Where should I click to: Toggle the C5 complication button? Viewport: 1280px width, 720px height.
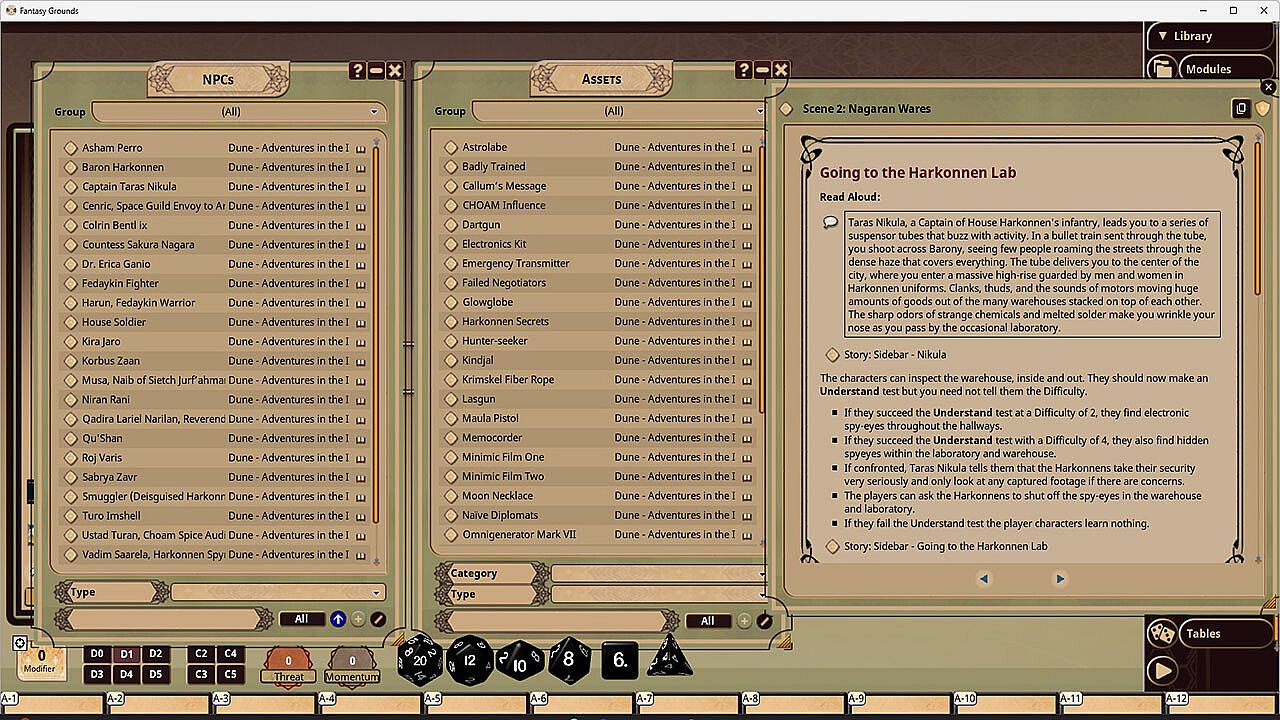point(230,674)
